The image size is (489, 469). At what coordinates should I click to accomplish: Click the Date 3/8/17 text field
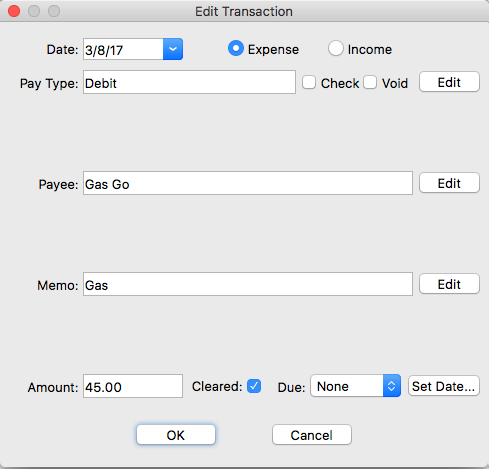123,49
